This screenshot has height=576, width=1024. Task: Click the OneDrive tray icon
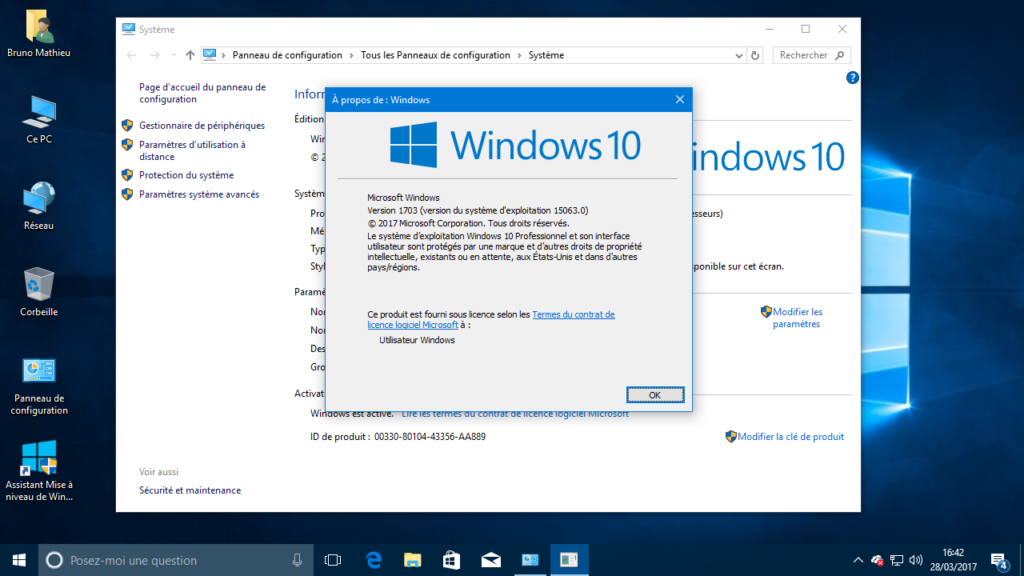coord(877,560)
